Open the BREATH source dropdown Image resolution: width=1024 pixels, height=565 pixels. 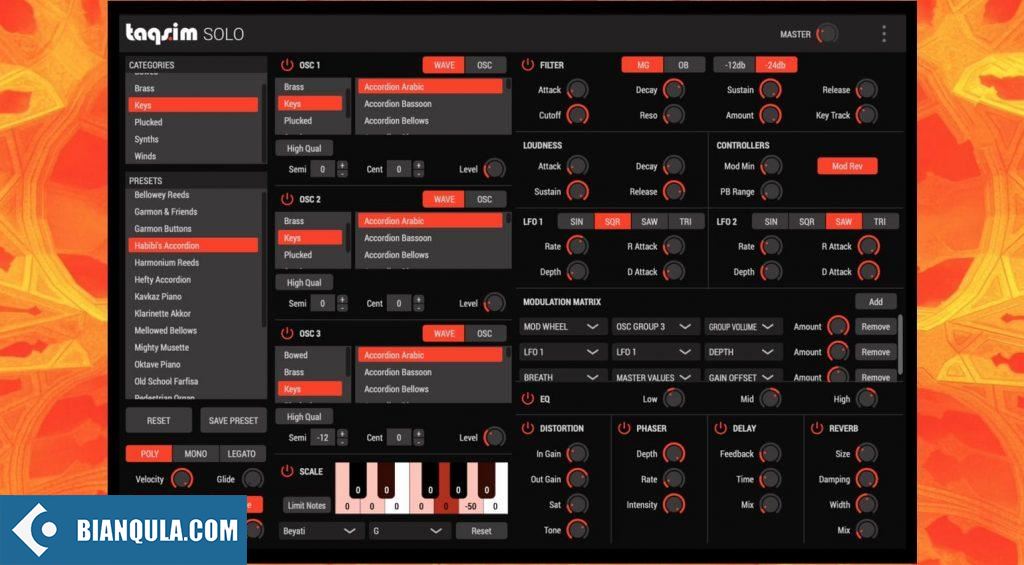pyautogui.click(x=561, y=377)
